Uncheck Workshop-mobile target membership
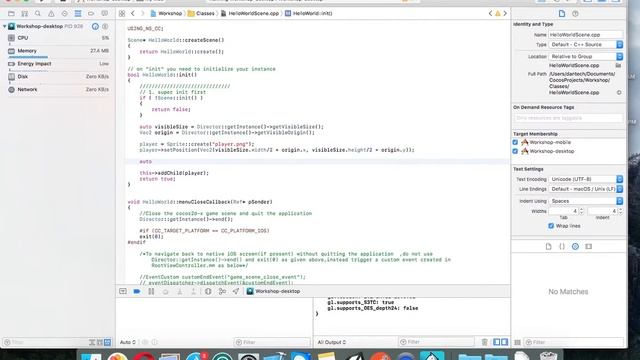 515,142
